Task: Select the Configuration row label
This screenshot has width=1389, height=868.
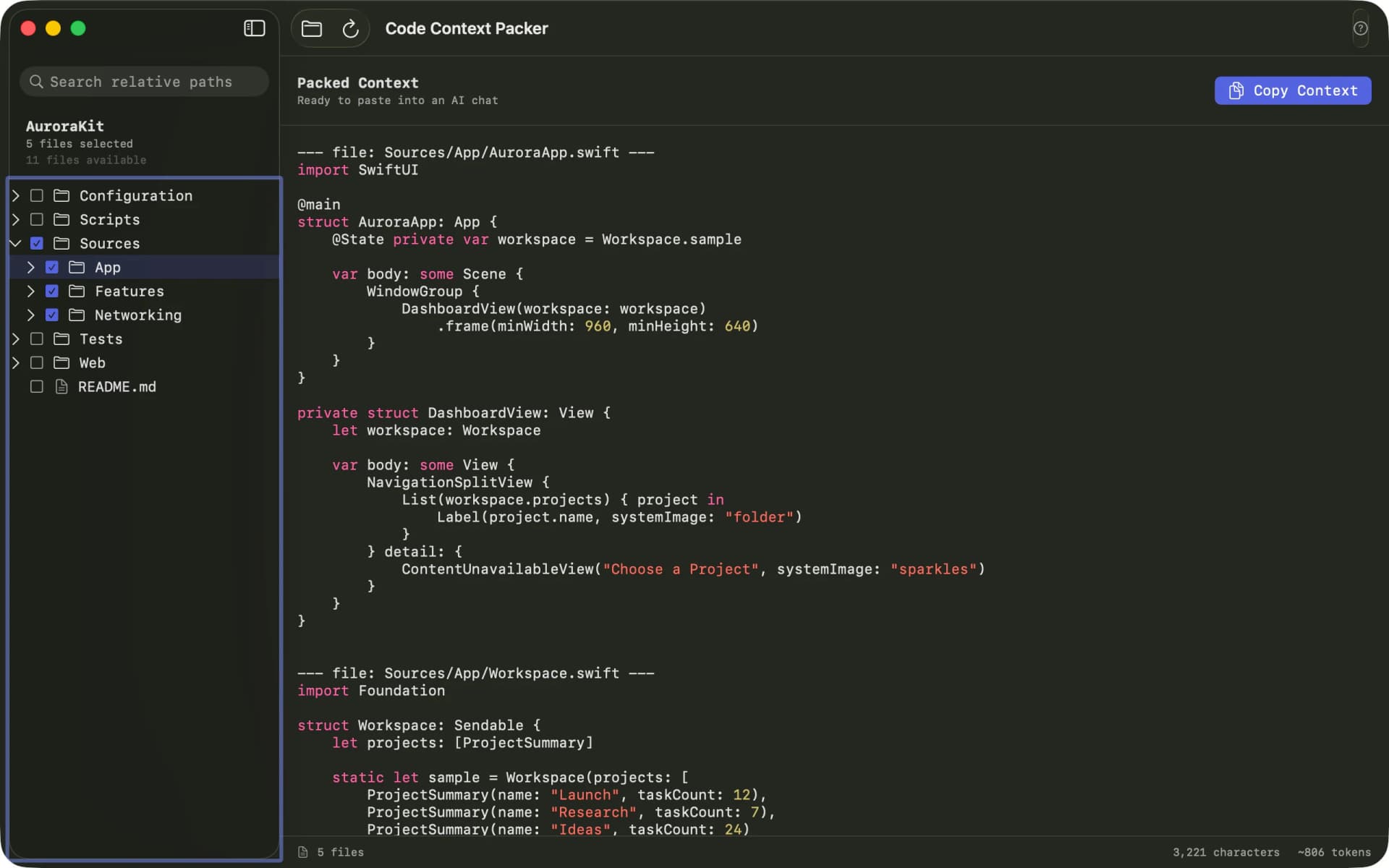Action: [x=136, y=195]
